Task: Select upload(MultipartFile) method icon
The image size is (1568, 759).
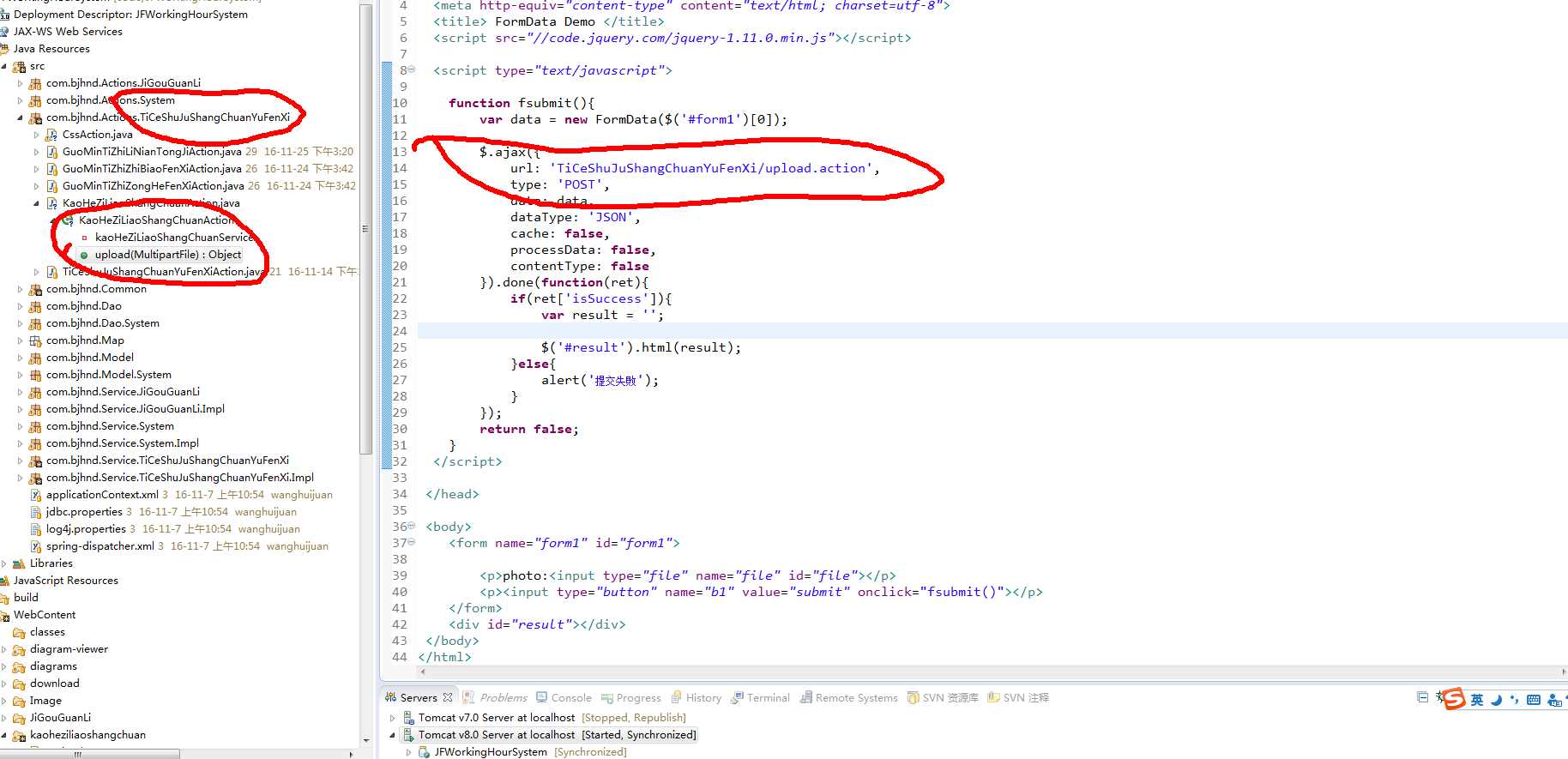Action: coord(84,255)
